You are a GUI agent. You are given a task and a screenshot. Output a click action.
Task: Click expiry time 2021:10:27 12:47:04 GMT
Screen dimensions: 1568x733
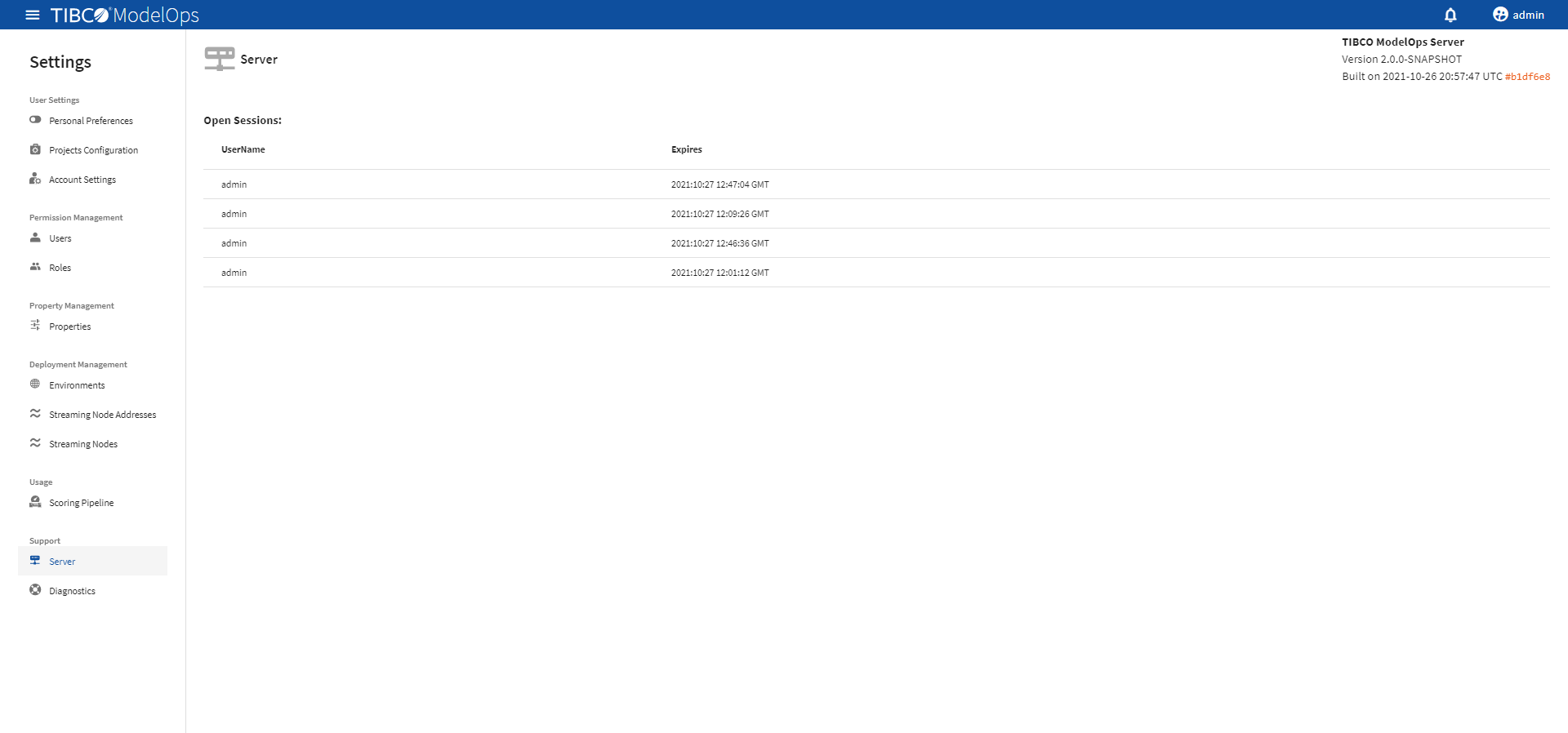pos(720,184)
